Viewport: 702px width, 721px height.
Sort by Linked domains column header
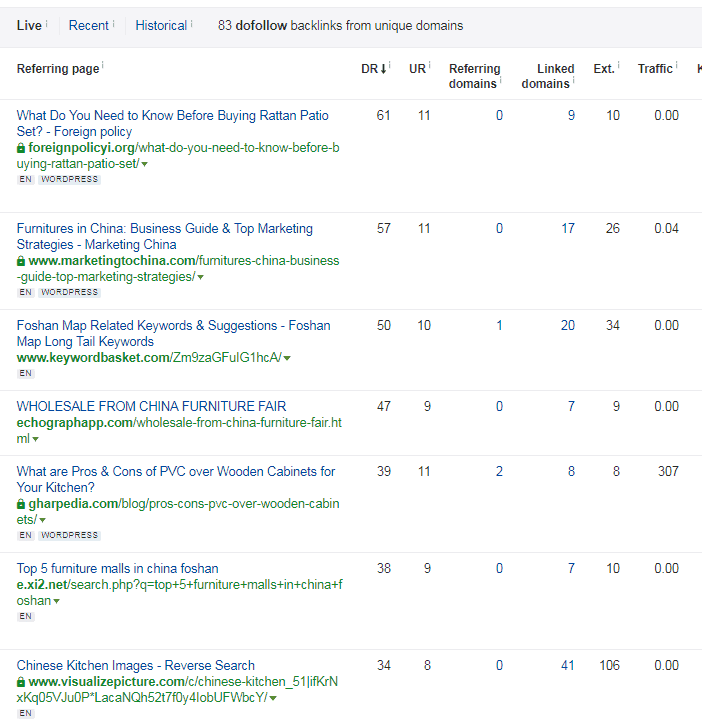(x=548, y=76)
